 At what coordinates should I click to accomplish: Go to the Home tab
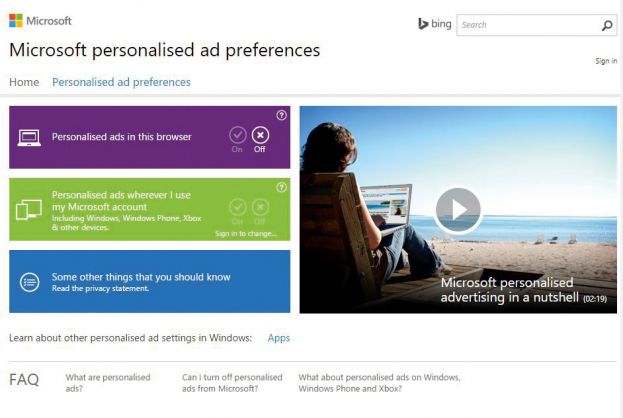point(24,82)
